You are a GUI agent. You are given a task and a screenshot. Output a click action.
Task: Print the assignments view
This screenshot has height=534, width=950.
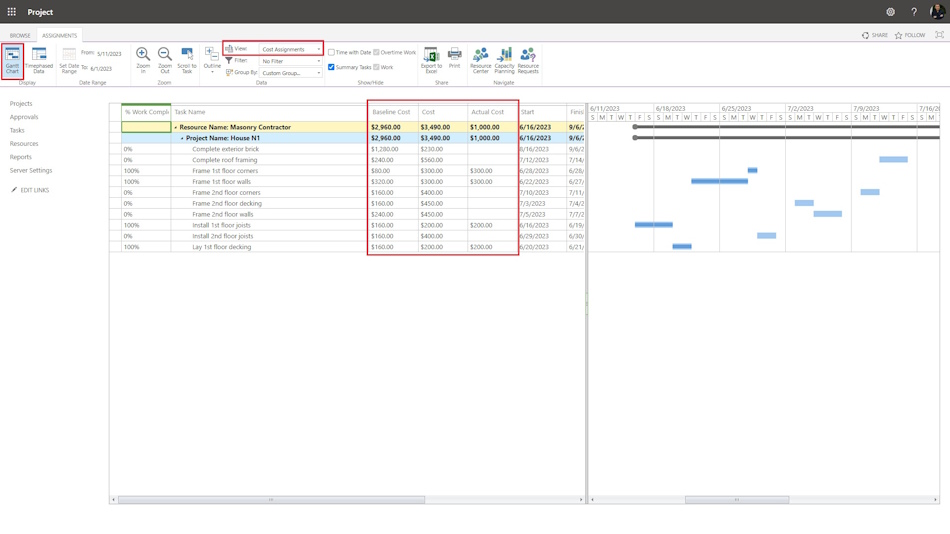coord(454,58)
